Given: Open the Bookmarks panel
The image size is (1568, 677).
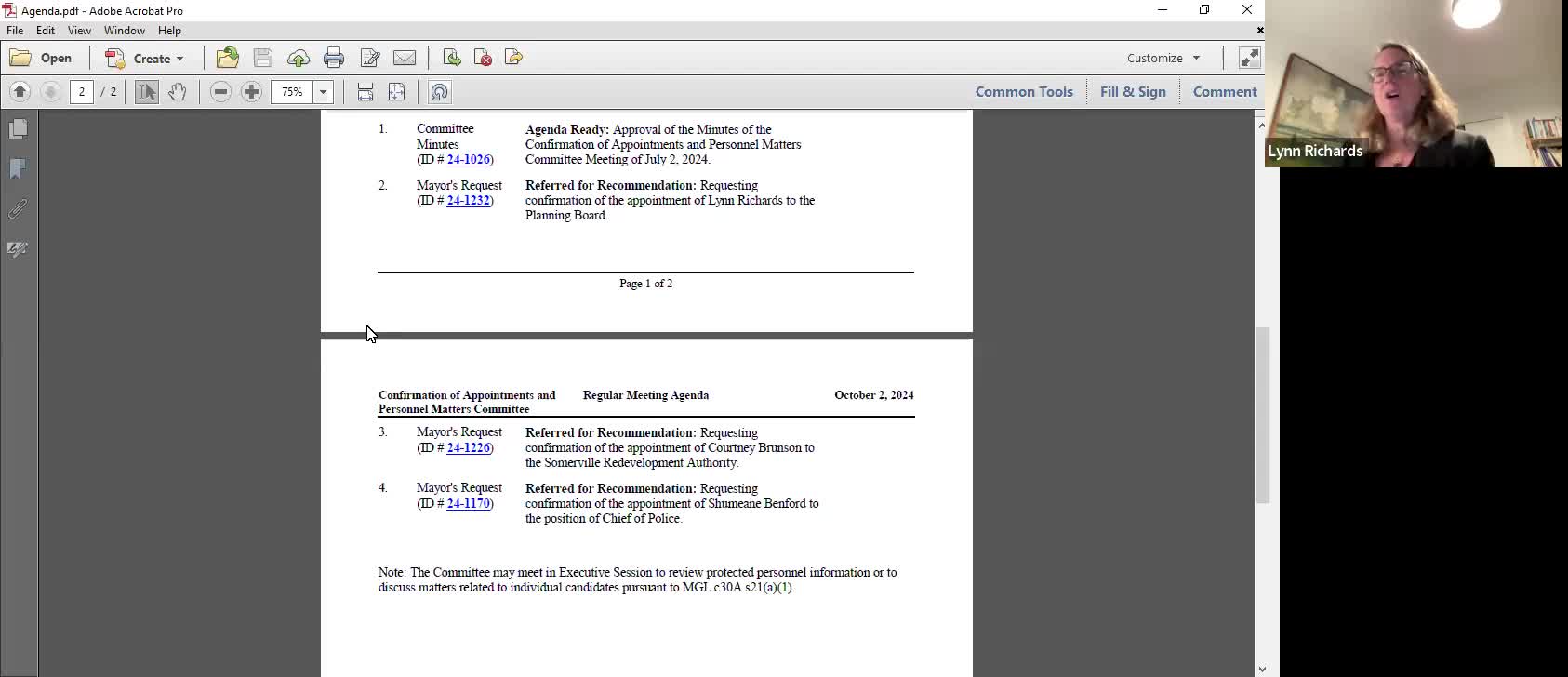Looking at the screenshot, I should [18, 168].
